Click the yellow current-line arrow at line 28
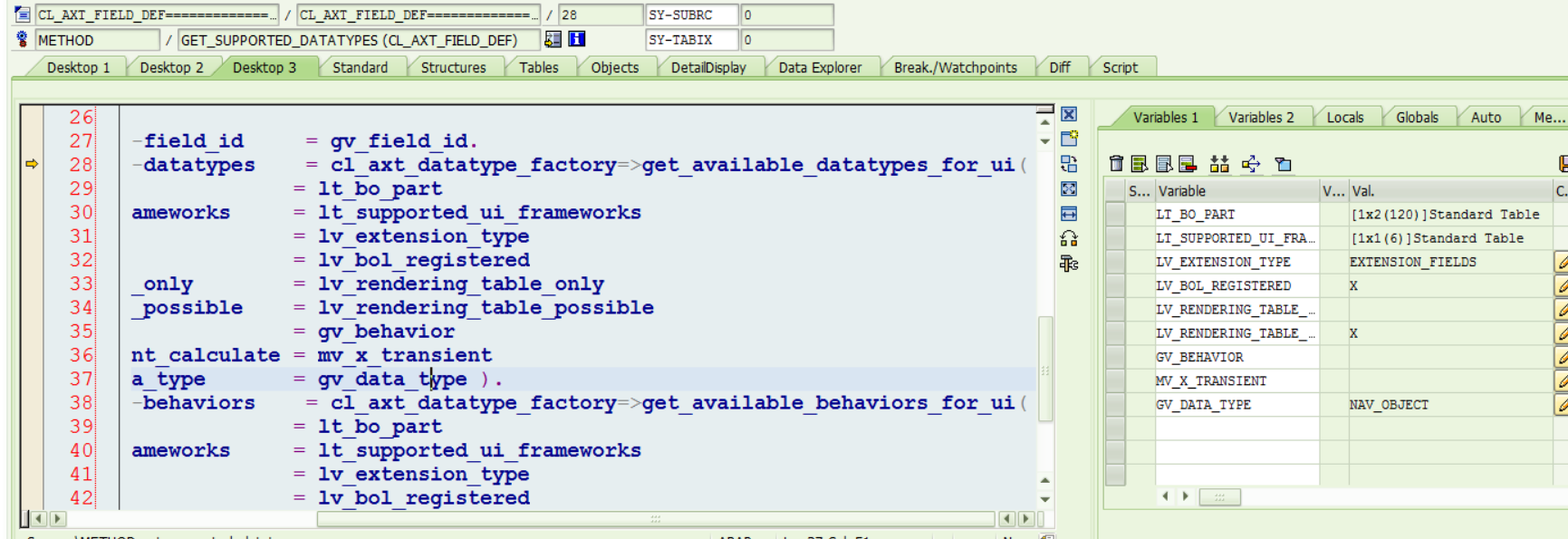The height and width of the screenshot is (539, 1568). click(32, 164)
